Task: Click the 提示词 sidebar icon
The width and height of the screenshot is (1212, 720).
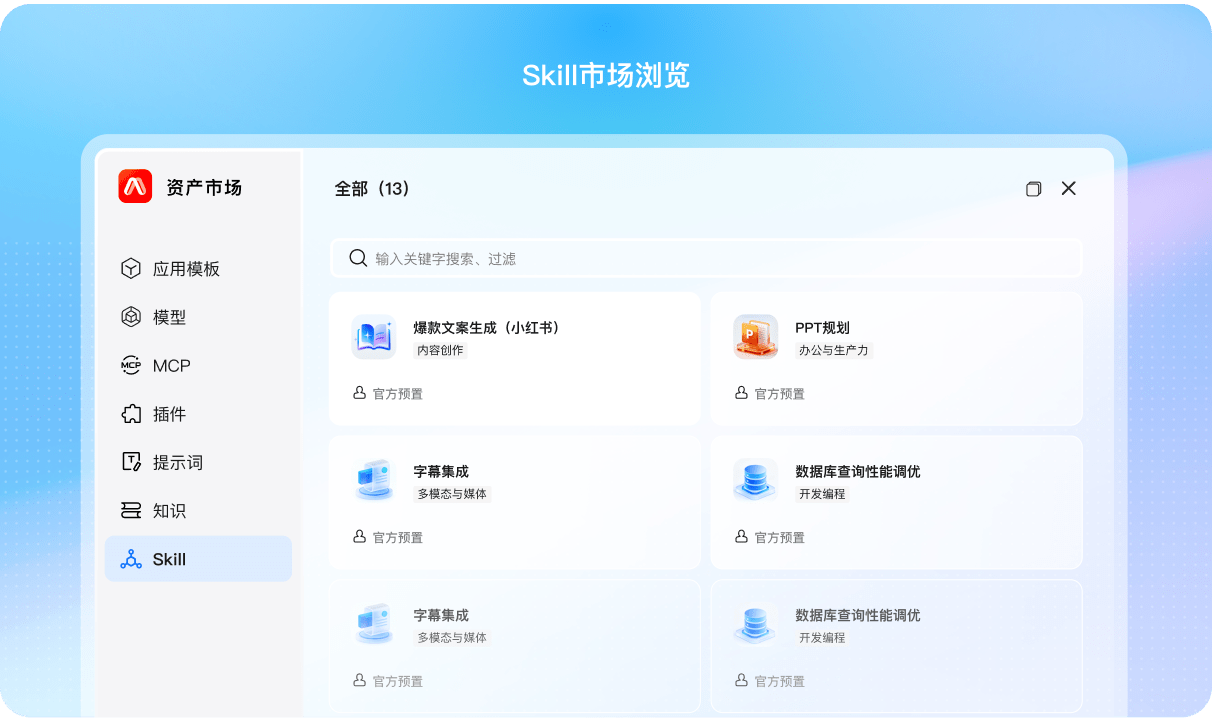Action: pyautogui.click(x=131, y=462)
